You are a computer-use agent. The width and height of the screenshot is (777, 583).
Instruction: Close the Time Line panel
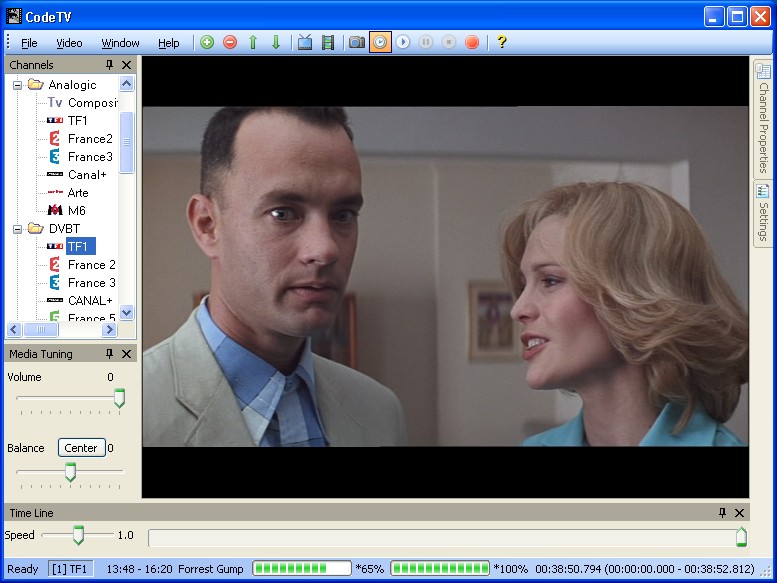click(x=739, y=513)
